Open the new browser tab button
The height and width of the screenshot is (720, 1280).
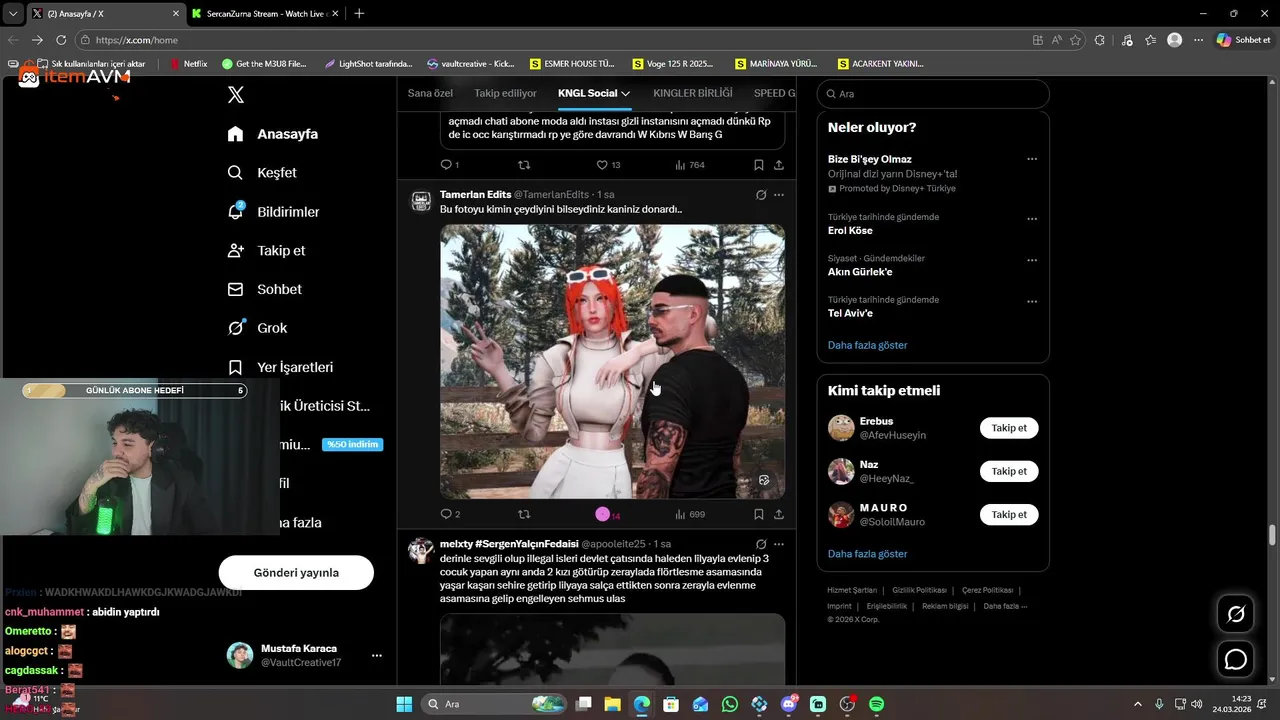[x=359, y=13]
